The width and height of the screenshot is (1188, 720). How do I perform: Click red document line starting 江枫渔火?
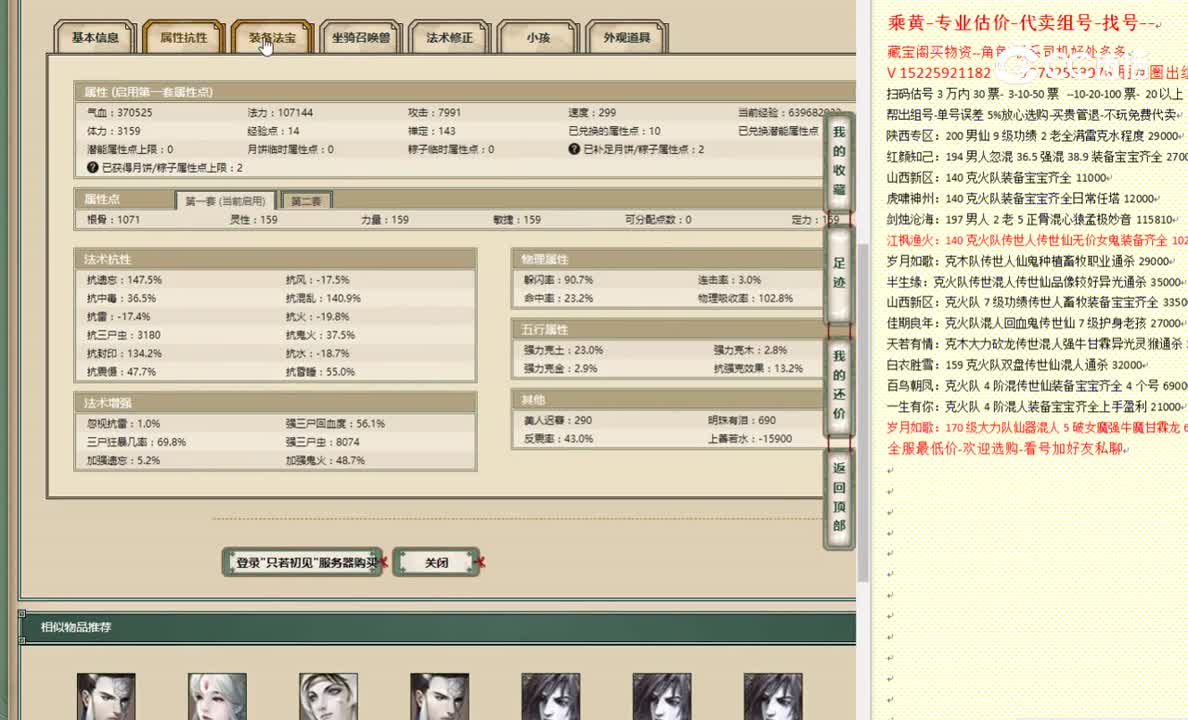coord(1037,240)
